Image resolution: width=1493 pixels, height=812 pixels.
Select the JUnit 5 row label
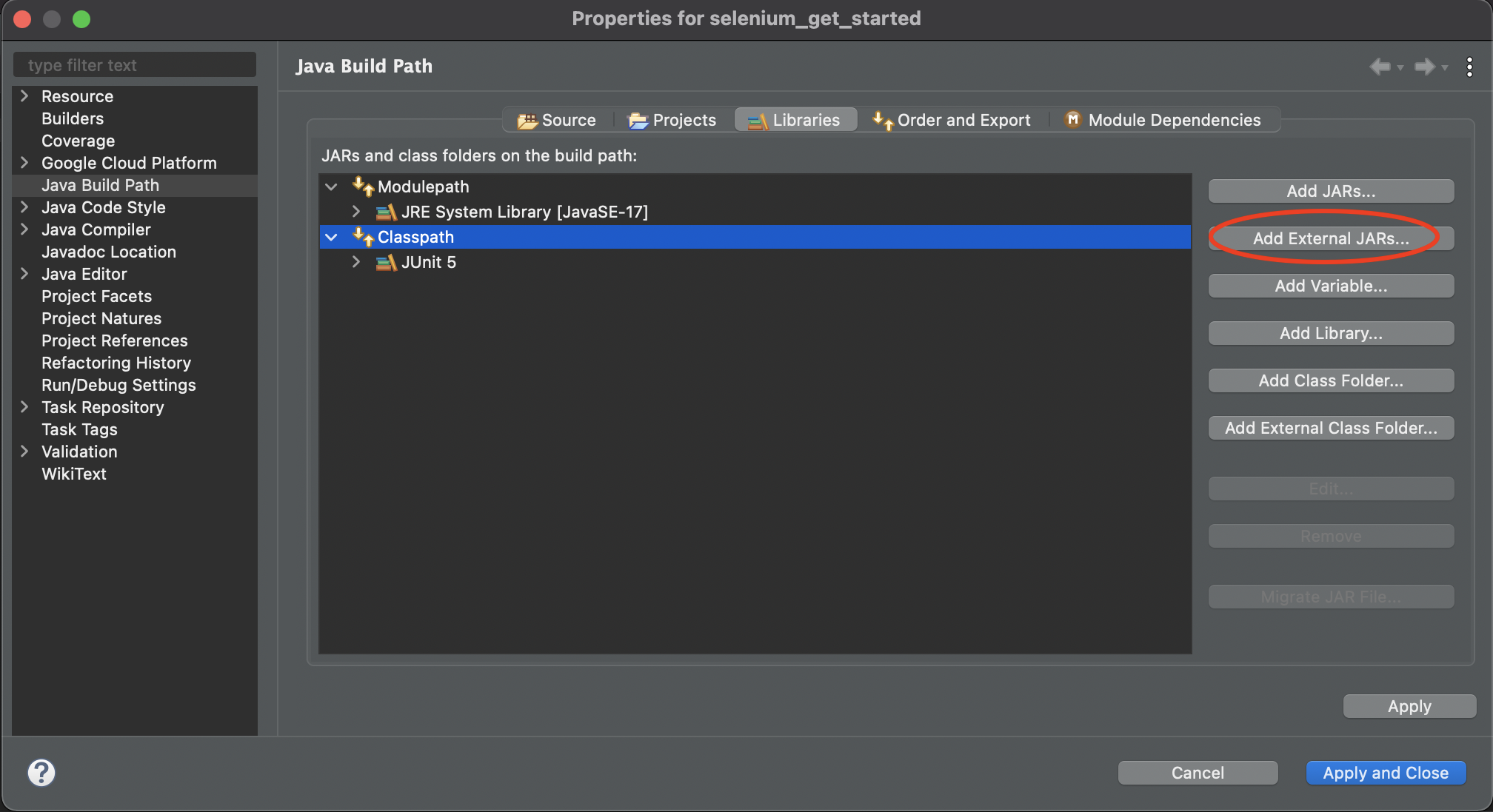pyautogui.click(x=429, y=262)
